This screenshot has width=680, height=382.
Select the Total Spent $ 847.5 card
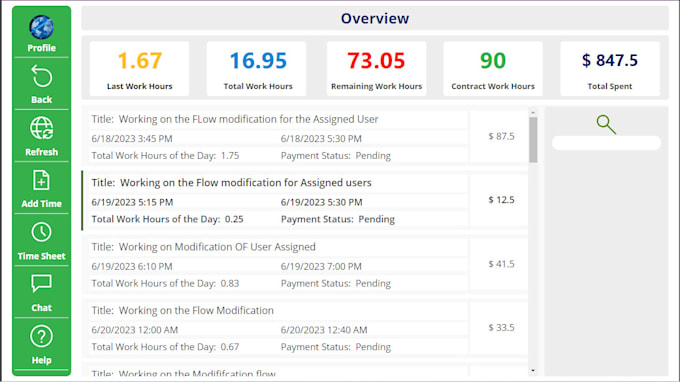point(610,69)
